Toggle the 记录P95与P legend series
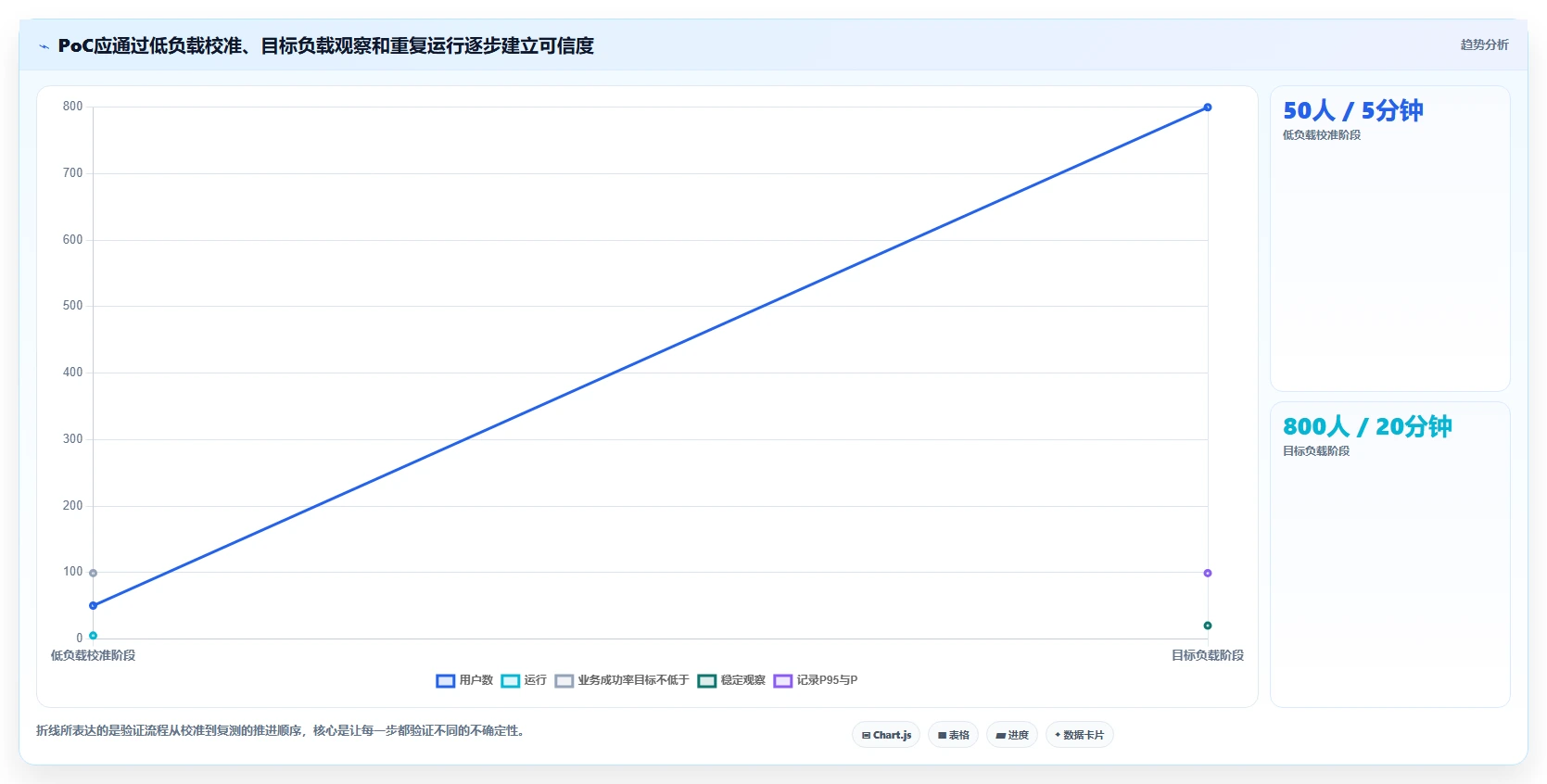 pos(816,680)
